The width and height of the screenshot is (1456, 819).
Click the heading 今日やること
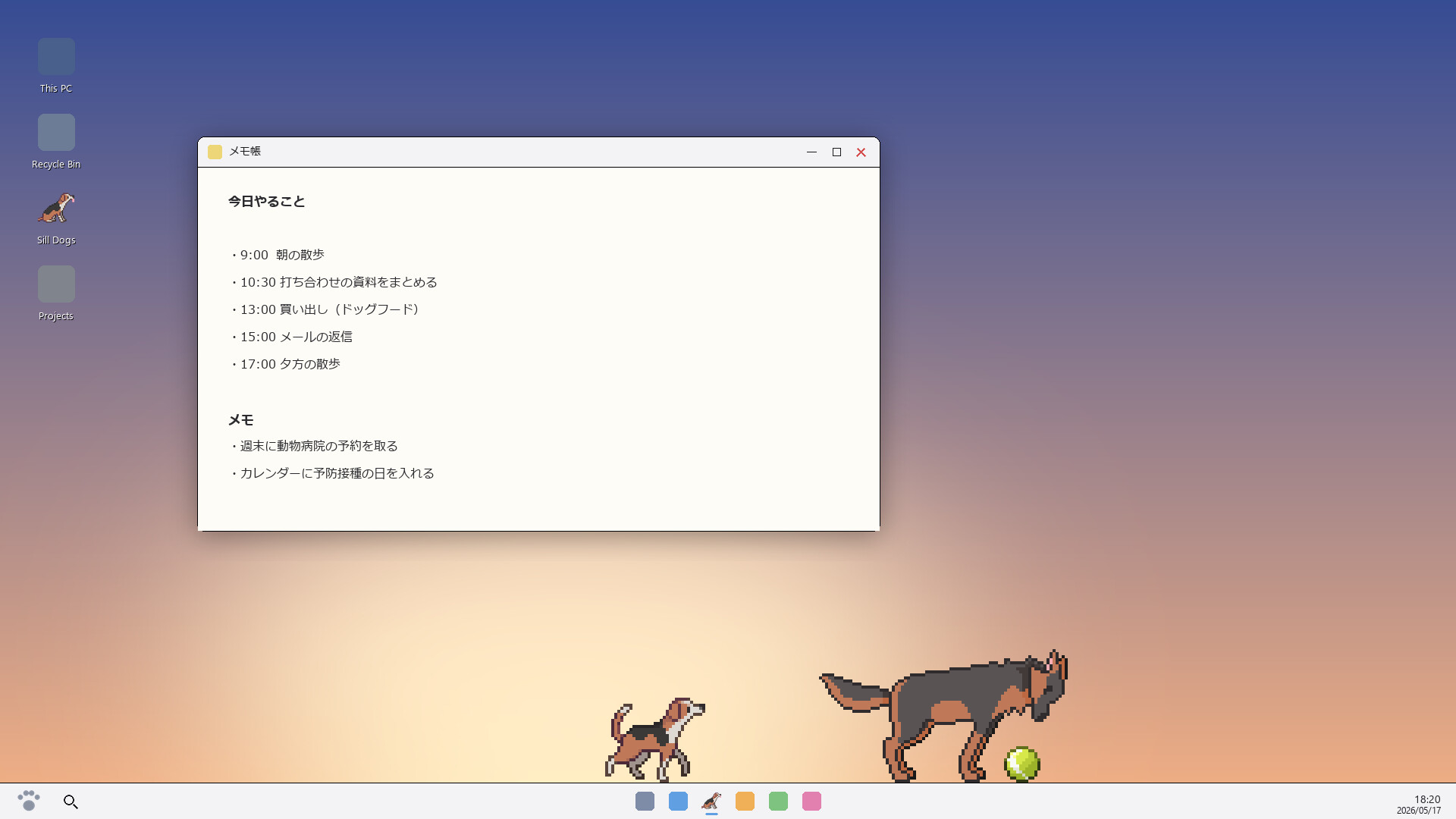tap(267, 201)
